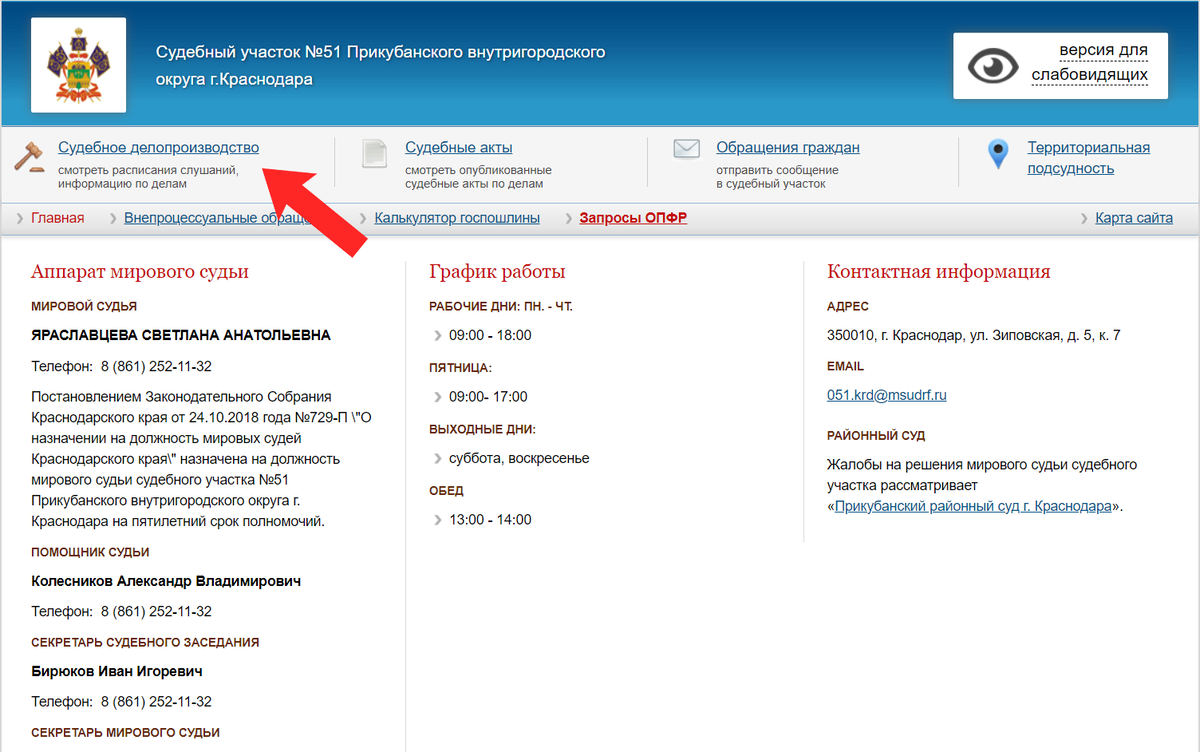The width and height of the screenshot is (1200, 752).
Task: Open Обращения граждан section
Action: (788, 148)
